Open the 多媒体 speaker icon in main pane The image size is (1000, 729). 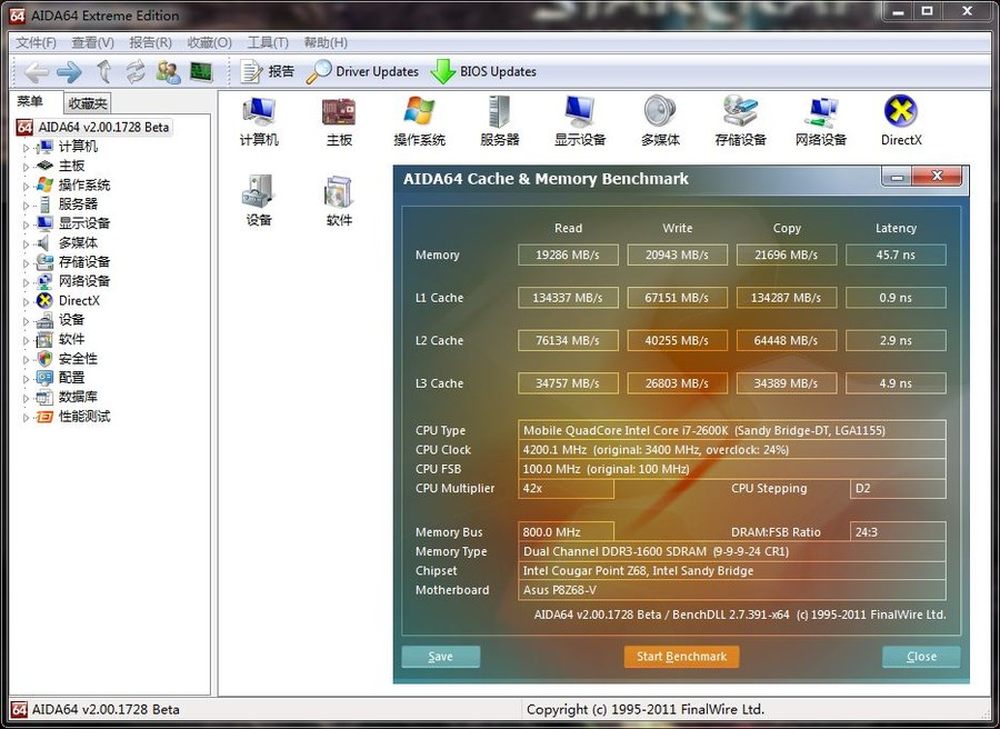(x=660, y=121)
